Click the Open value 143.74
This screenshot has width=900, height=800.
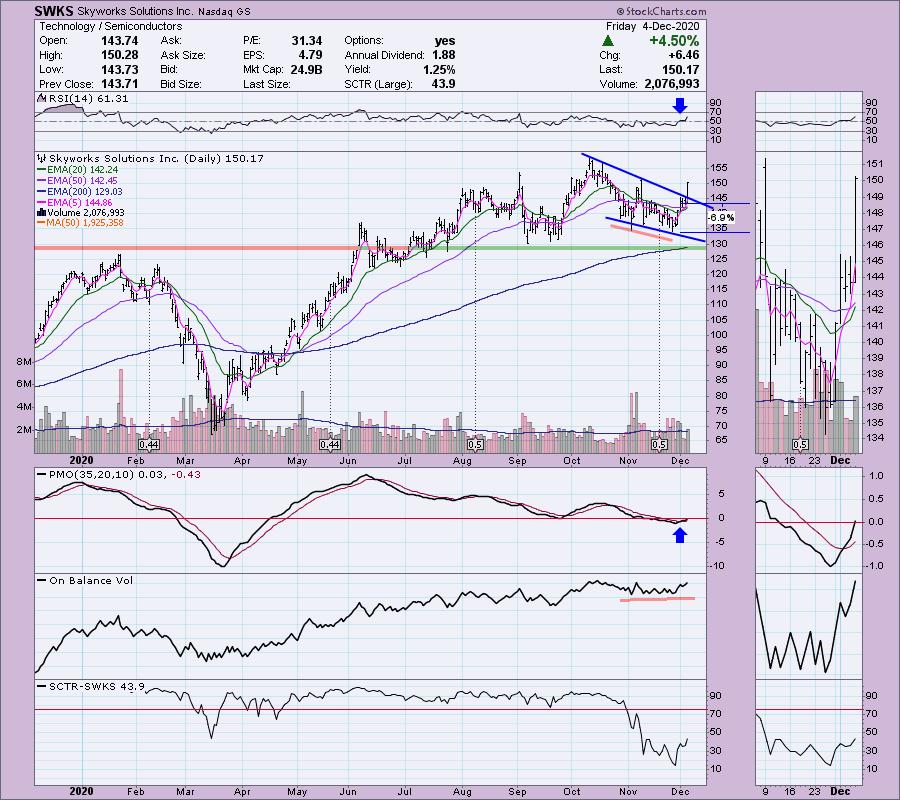(x=119, y=41)
